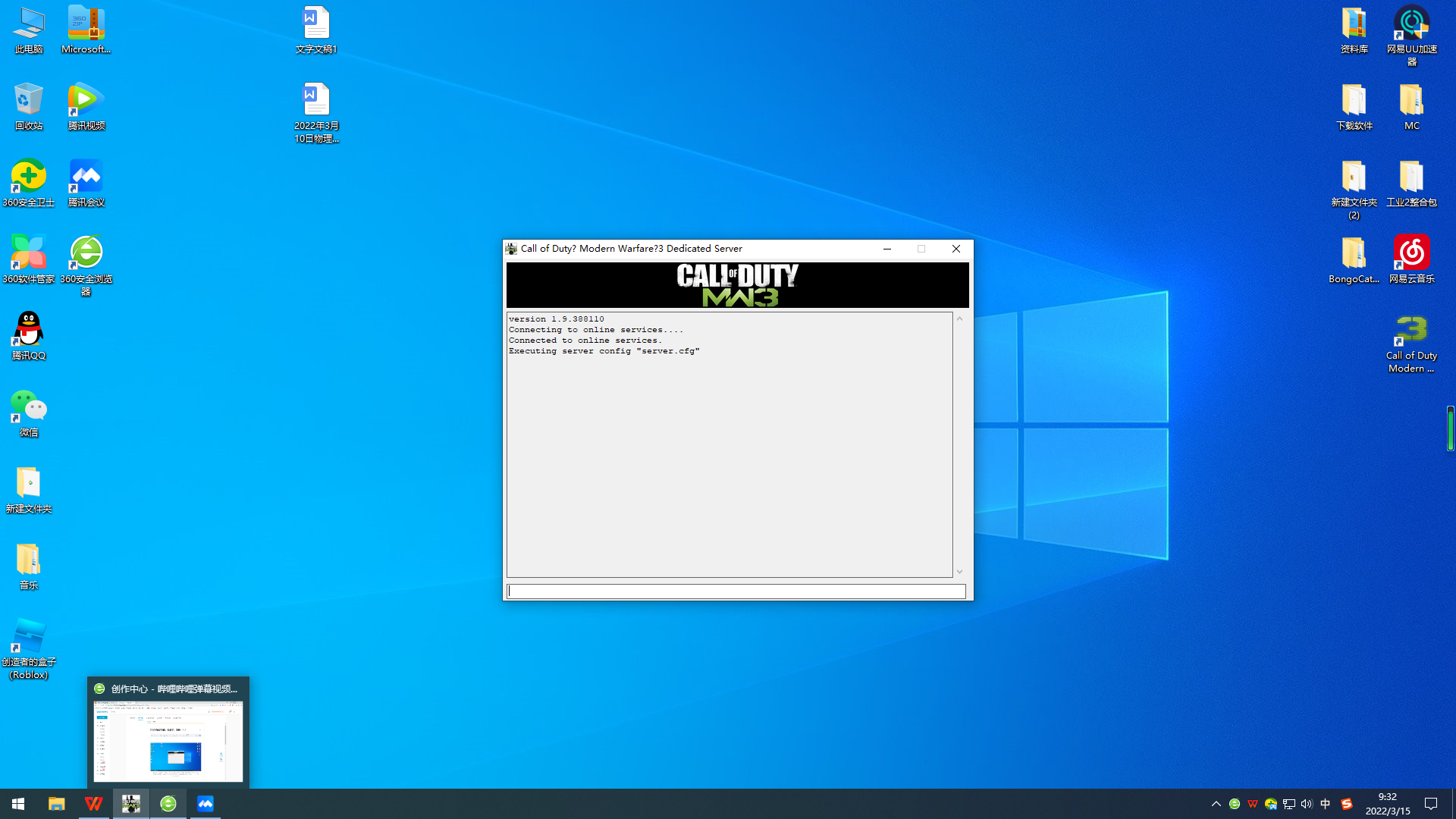Select the 腾讯会议 desktop shortcut
The image size is (1456, 819).
tap(86, 184)
